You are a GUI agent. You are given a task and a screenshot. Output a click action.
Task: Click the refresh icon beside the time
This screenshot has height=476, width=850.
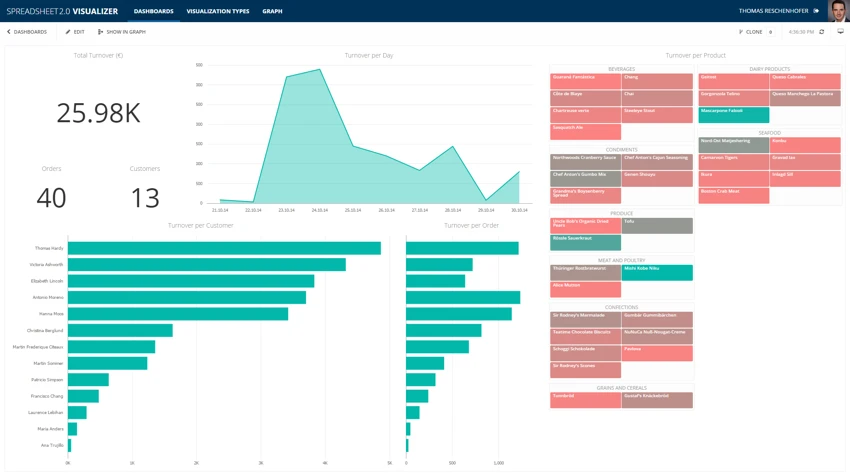click(822, 32)
